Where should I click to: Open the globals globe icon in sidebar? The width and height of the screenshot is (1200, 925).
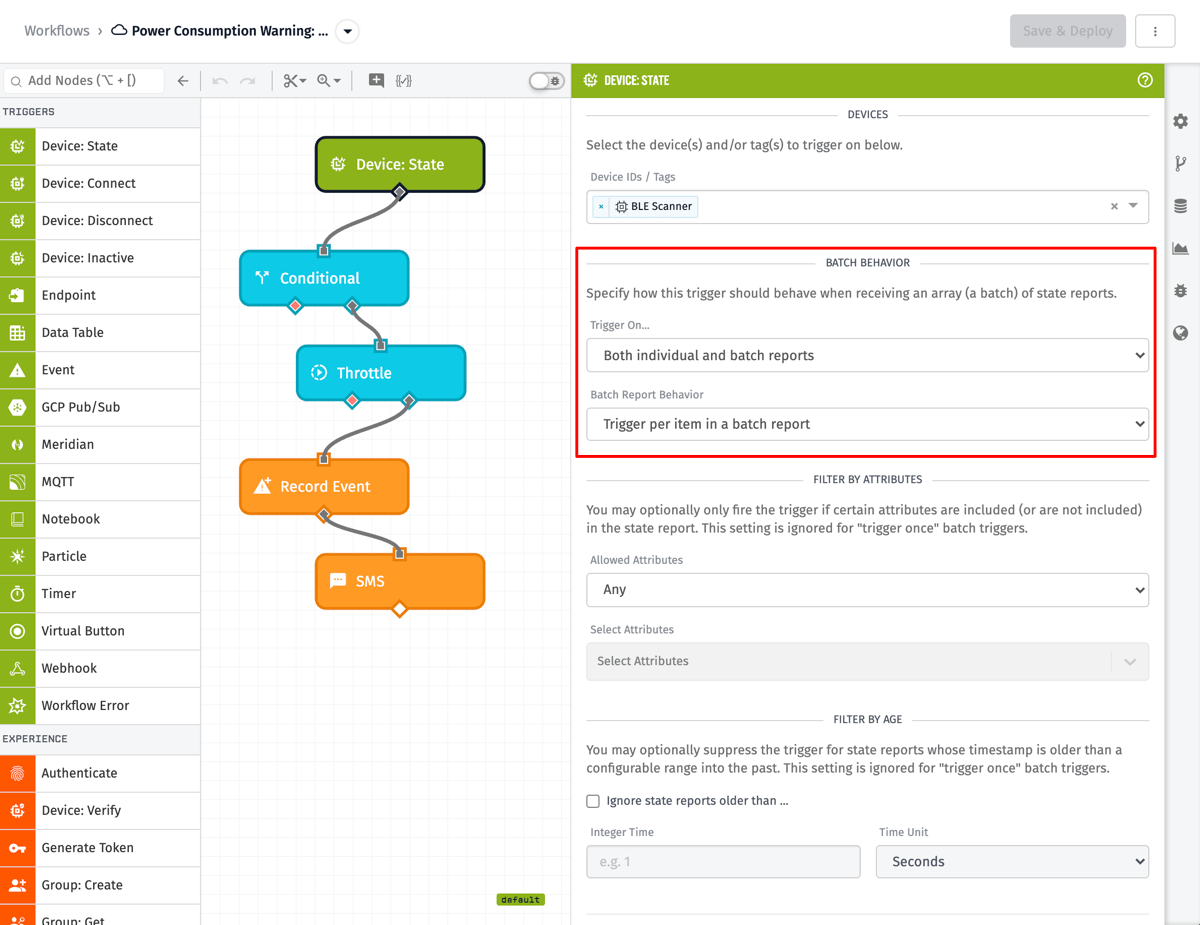pos(1181,333)
